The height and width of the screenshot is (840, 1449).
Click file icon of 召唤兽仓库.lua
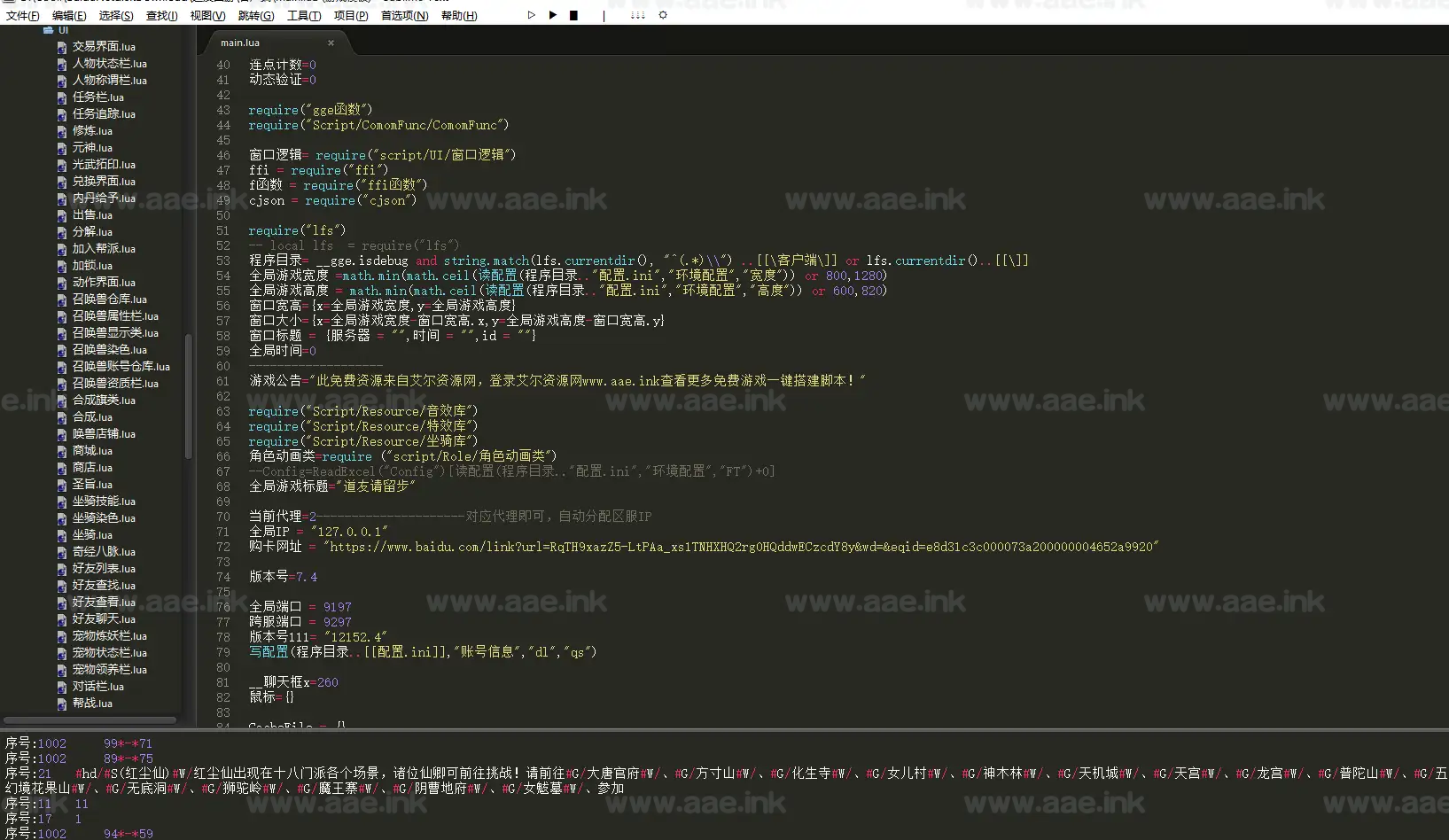tap(62, 299)
